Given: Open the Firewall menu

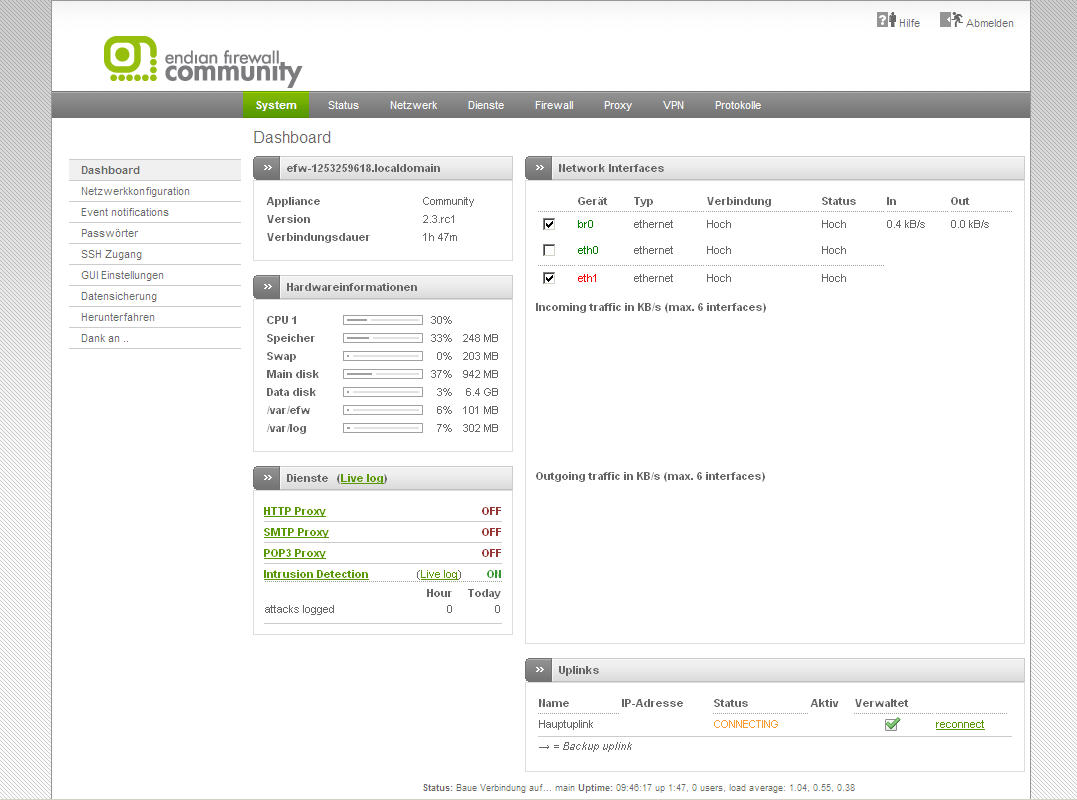Looking at the screenshot, I should pos(554,105).
